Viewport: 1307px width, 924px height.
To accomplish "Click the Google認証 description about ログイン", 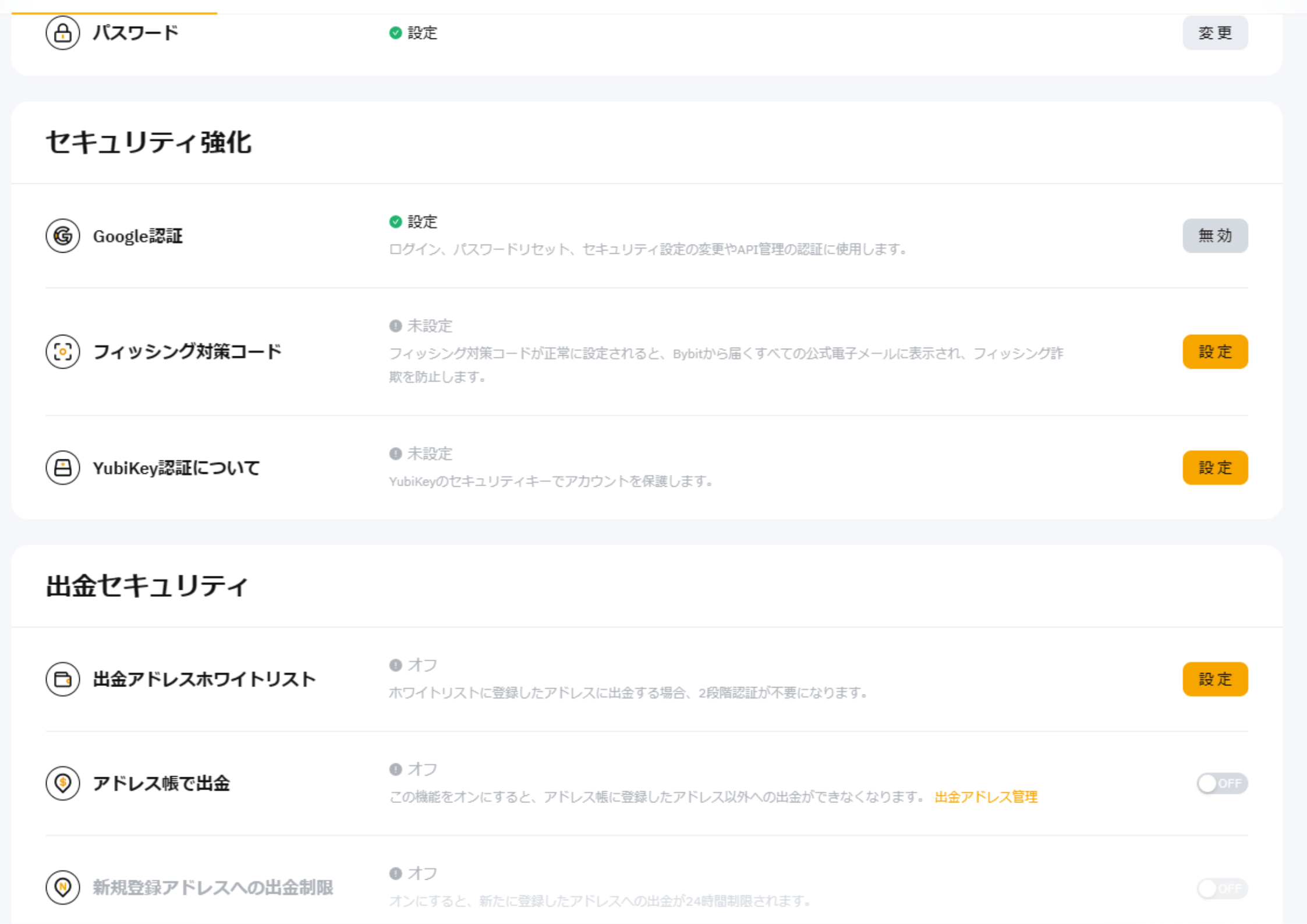I will (648, 249).
